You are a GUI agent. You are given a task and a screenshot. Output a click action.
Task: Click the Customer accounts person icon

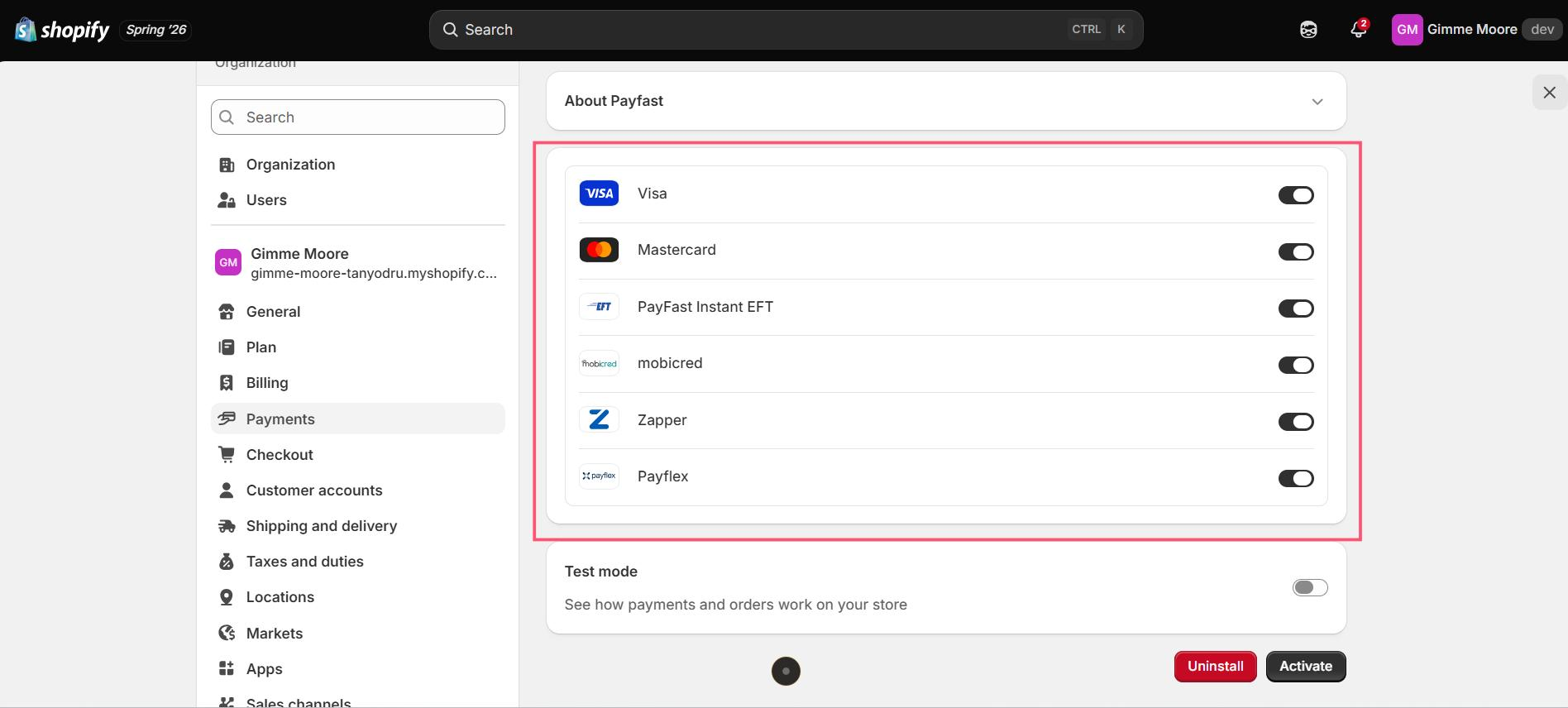click(226, 490)
